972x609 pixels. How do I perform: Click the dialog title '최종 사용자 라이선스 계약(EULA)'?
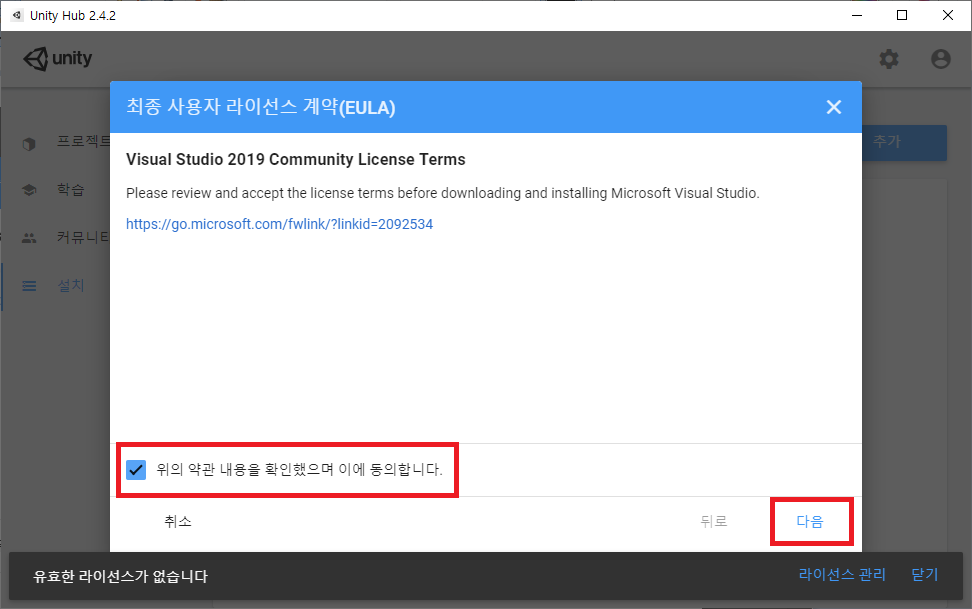pyautogui.click(x=261, y=107)
